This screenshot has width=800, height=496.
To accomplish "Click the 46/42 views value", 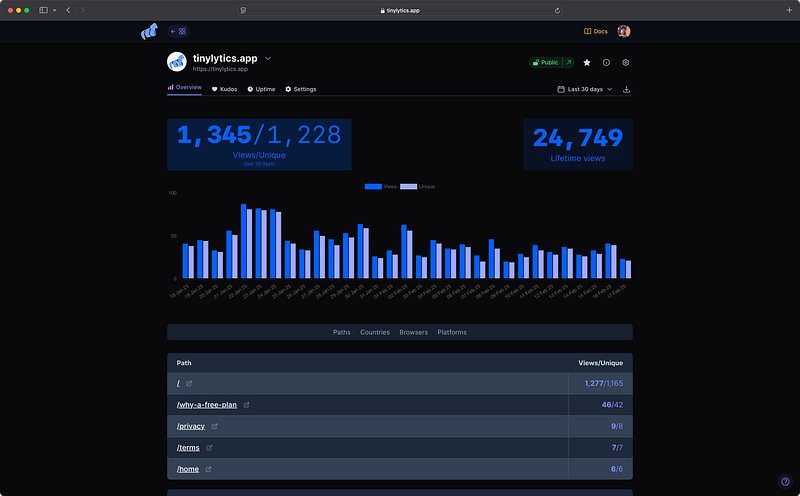I will tap(612, 405).
